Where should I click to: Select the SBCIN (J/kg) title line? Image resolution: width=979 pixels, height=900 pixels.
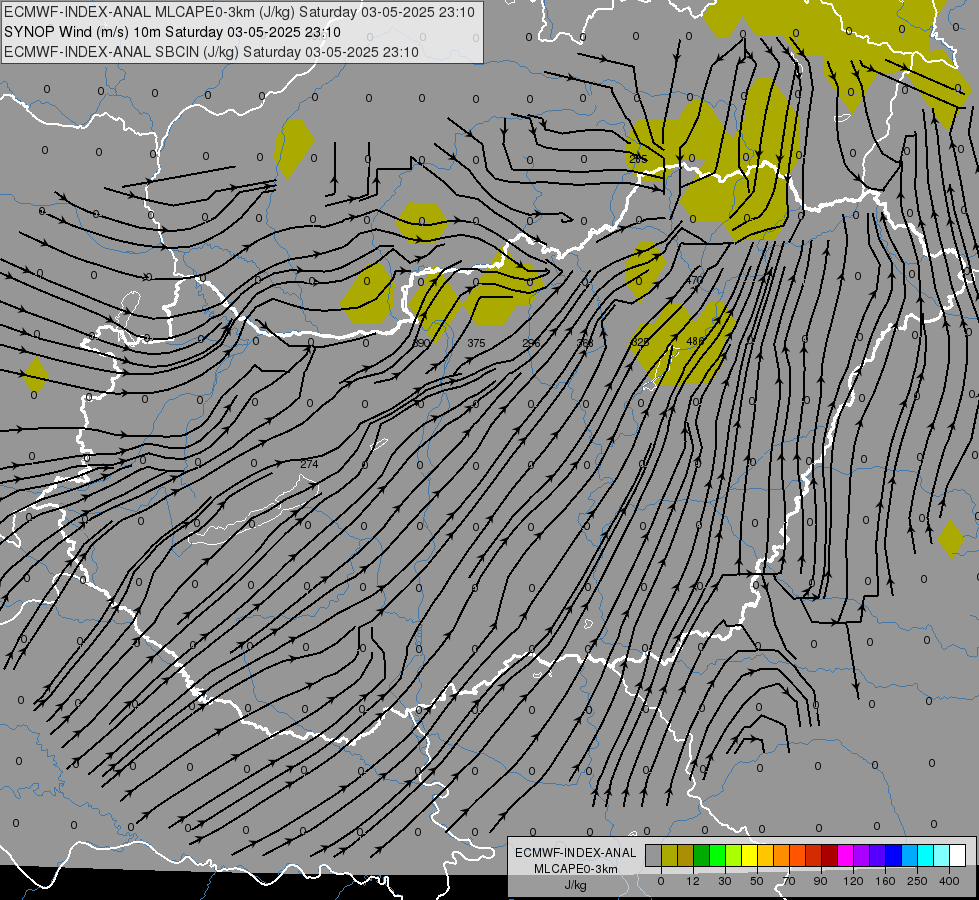(x=211, y=52)
